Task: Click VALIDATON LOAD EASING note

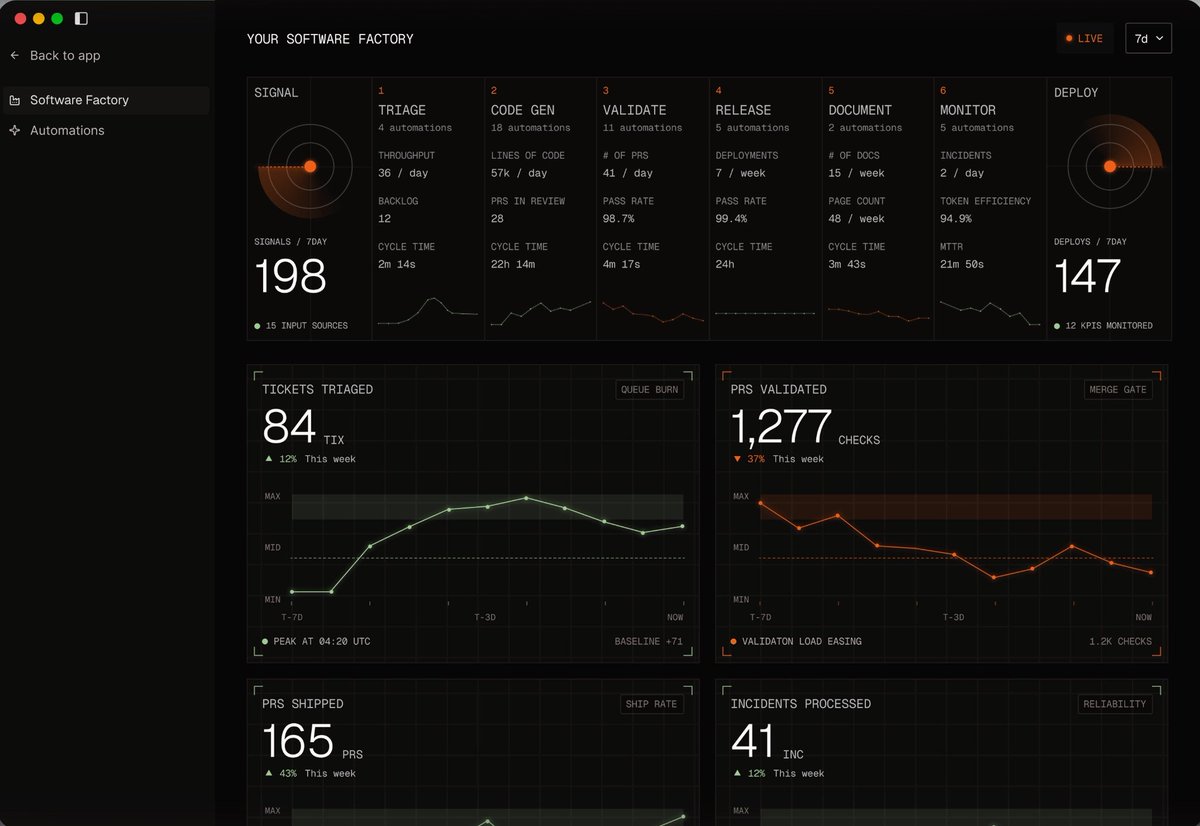Action: pos(802,641)
